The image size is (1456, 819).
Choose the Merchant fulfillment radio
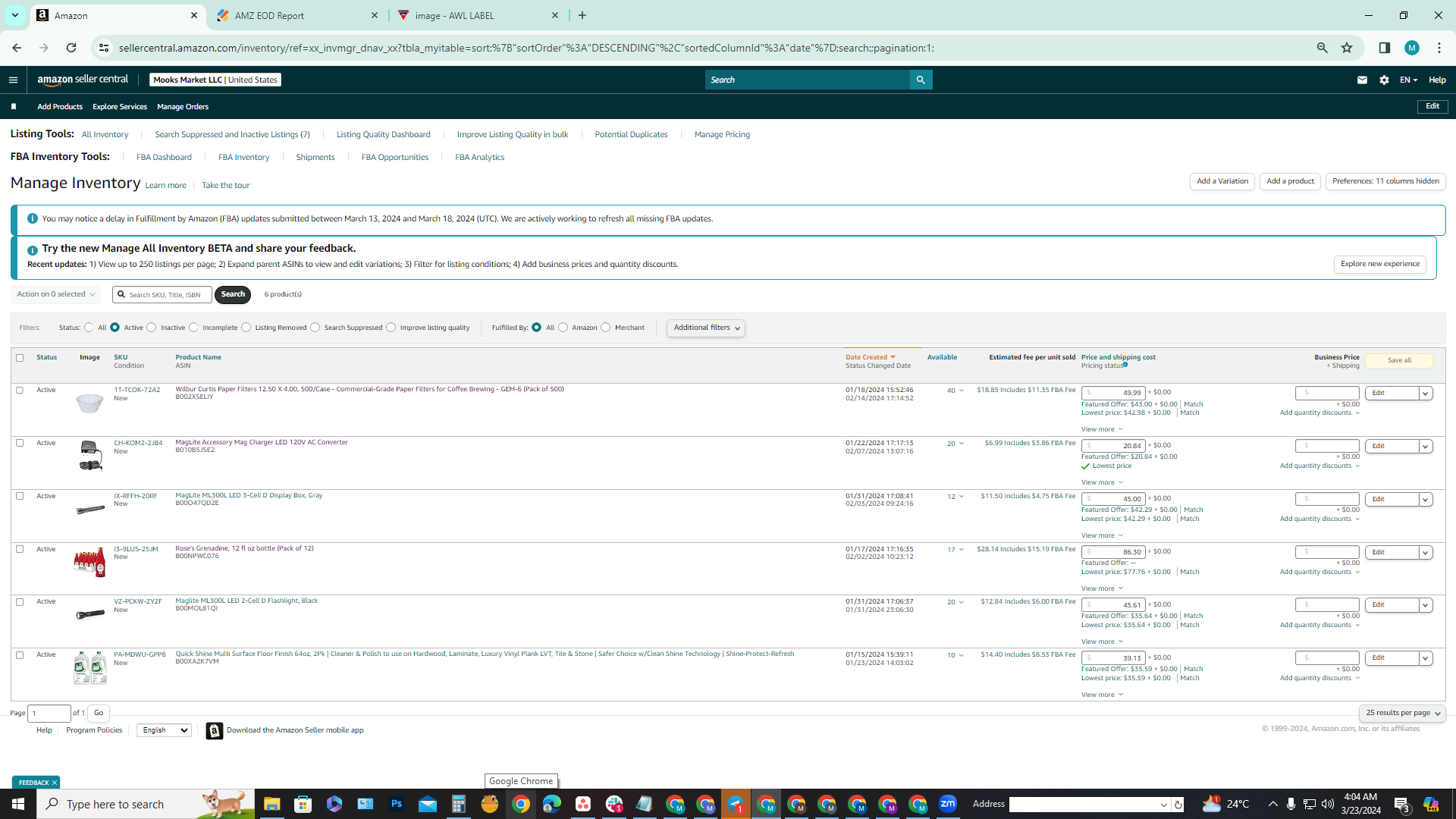[606, 328]
